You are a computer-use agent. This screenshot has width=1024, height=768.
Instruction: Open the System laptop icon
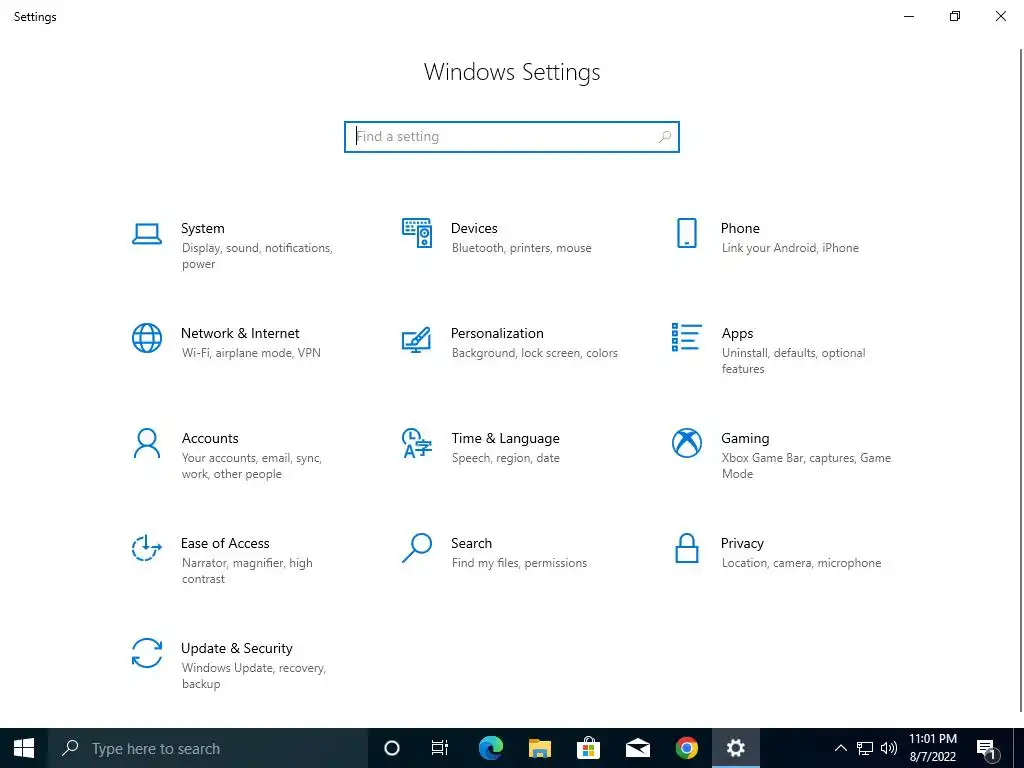pyautogui.click(x=147, y=234)
